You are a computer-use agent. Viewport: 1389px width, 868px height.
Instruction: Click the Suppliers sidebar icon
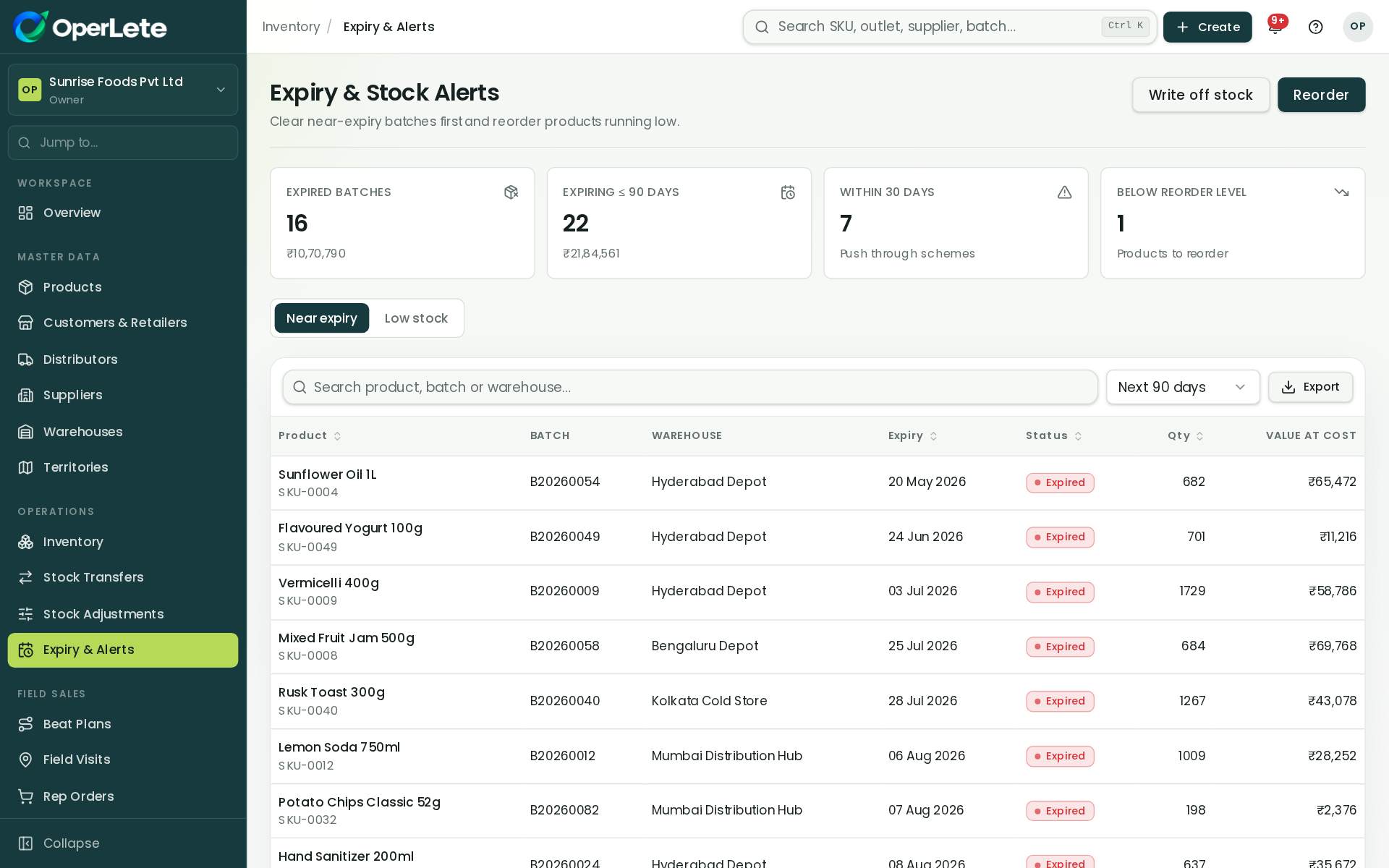pos(26,395)
